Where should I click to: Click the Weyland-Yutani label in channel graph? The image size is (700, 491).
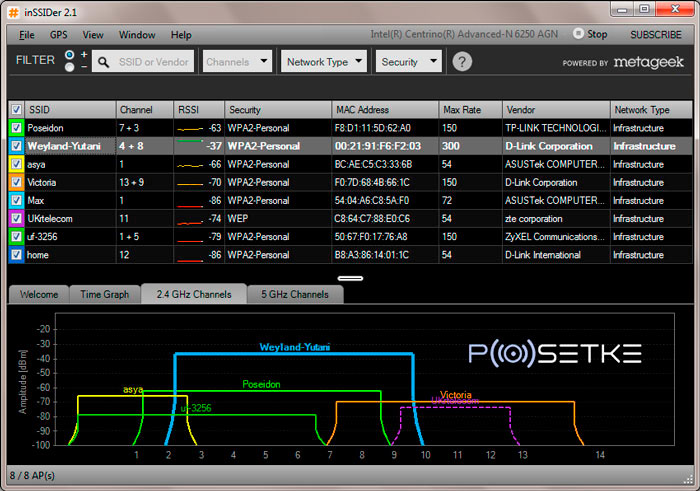[295, 347]
